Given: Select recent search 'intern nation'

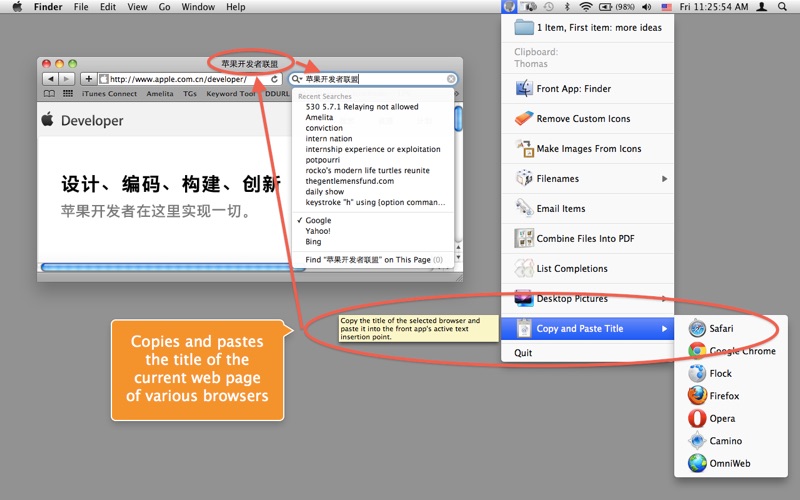Looking at the screenshot, I should tap(329, 139).
